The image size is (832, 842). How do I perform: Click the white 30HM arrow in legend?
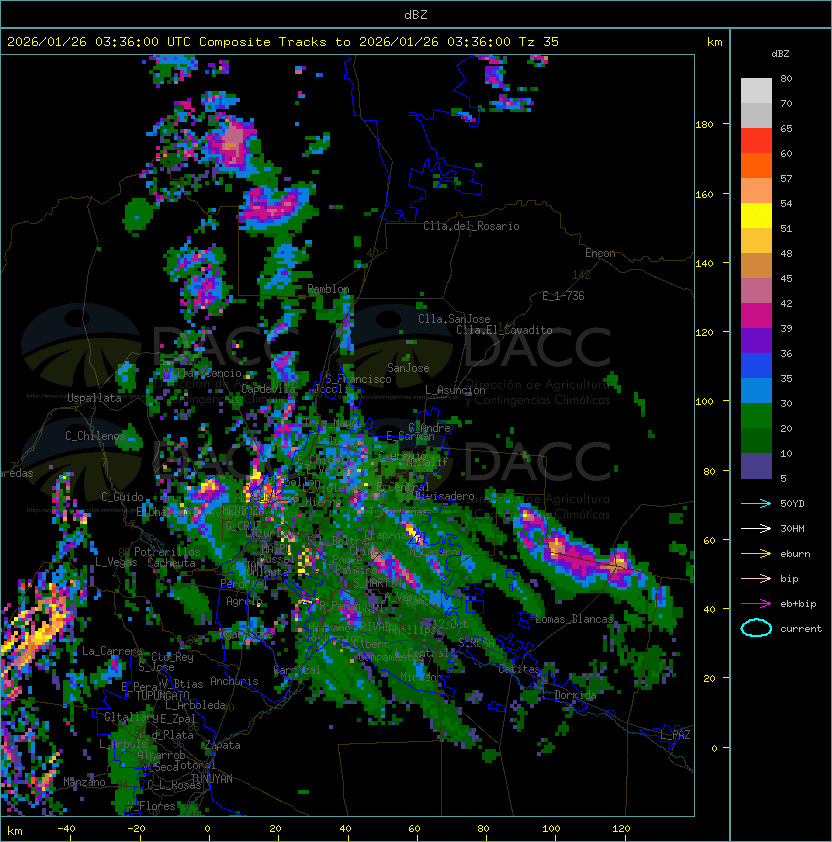pos(756,528)
